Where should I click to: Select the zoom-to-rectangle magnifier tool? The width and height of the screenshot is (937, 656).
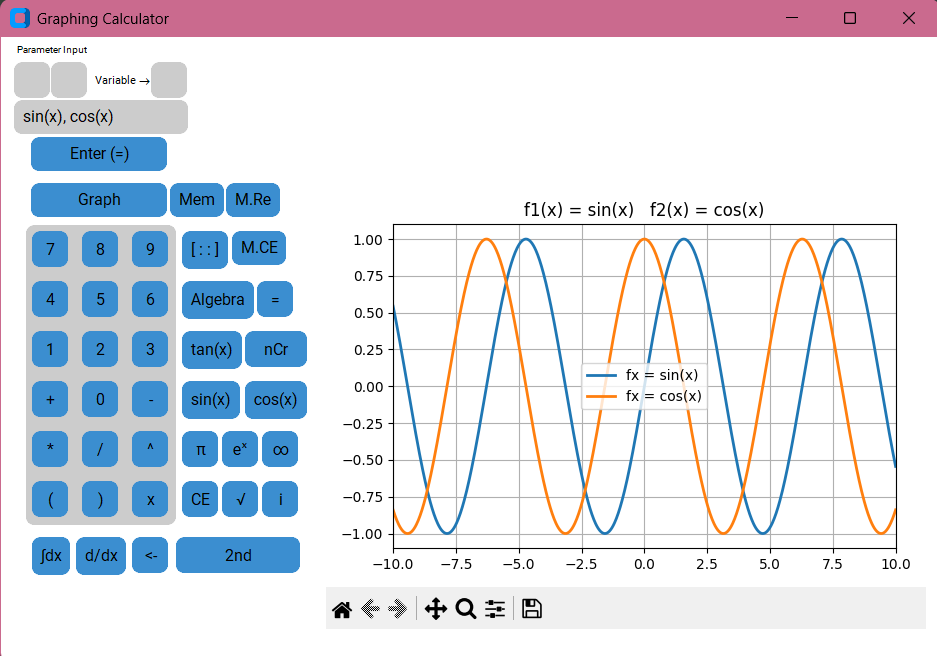click(465, 608)
